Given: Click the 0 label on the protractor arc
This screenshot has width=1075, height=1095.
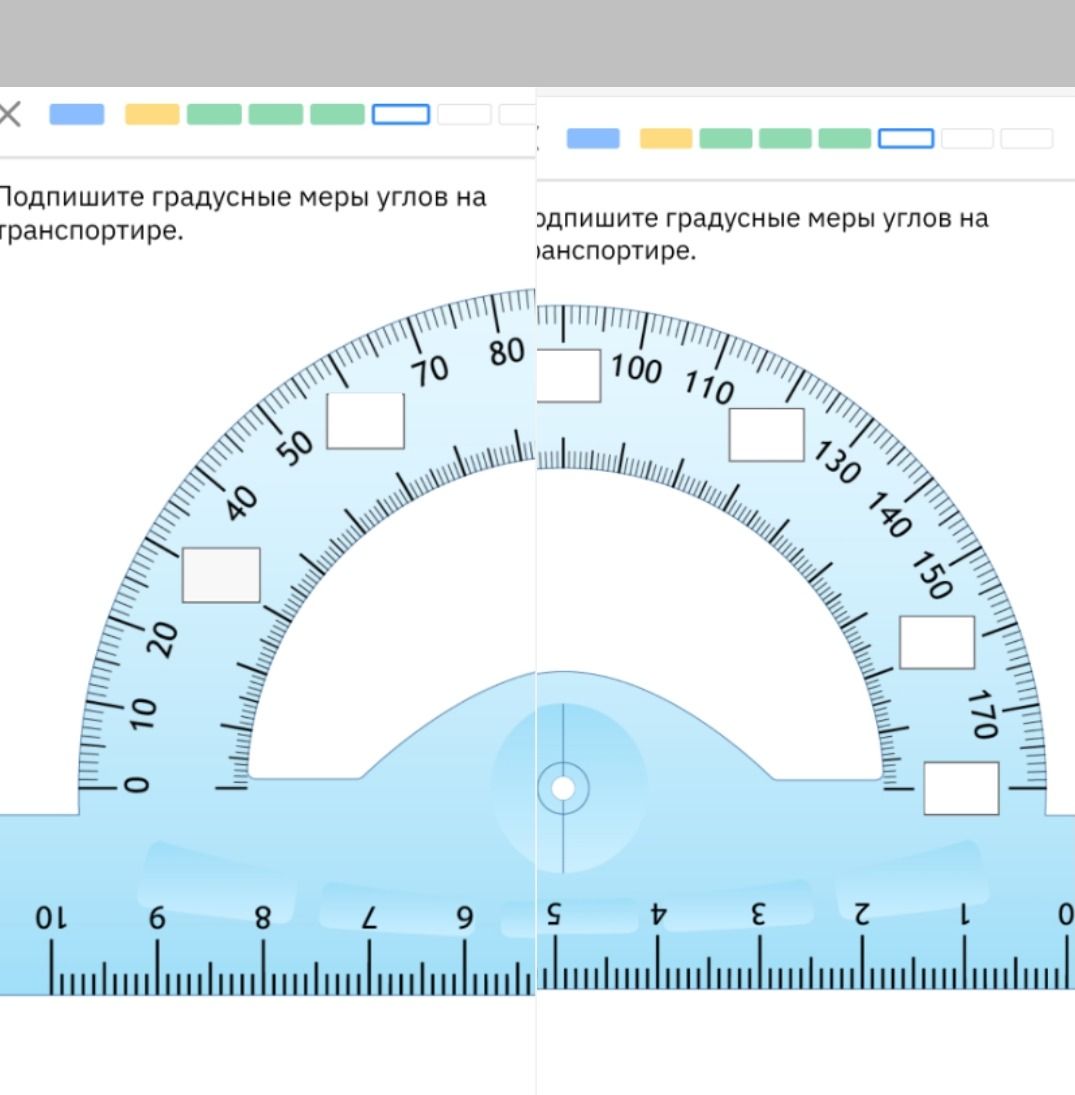Looking at the screenshot, I should click(137, 785).
